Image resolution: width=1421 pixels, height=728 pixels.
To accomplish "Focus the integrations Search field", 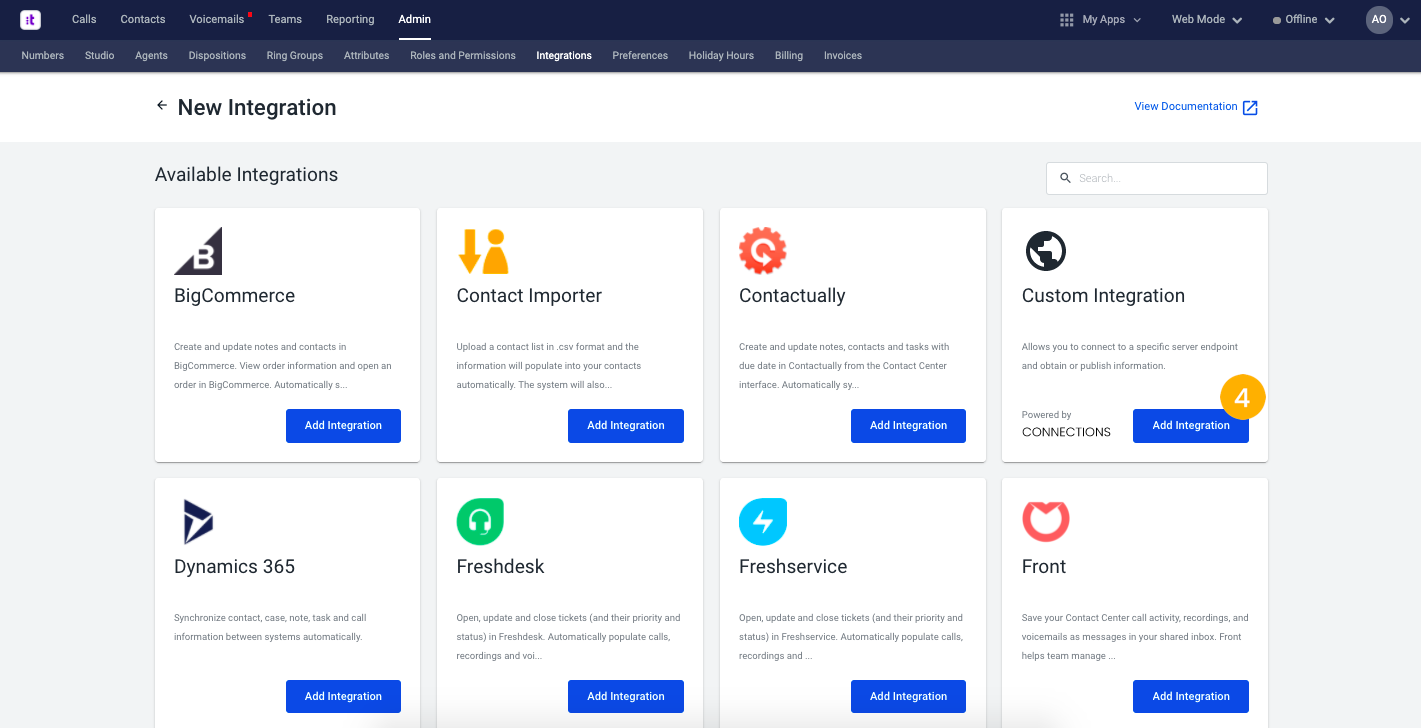I will 1157,178.
